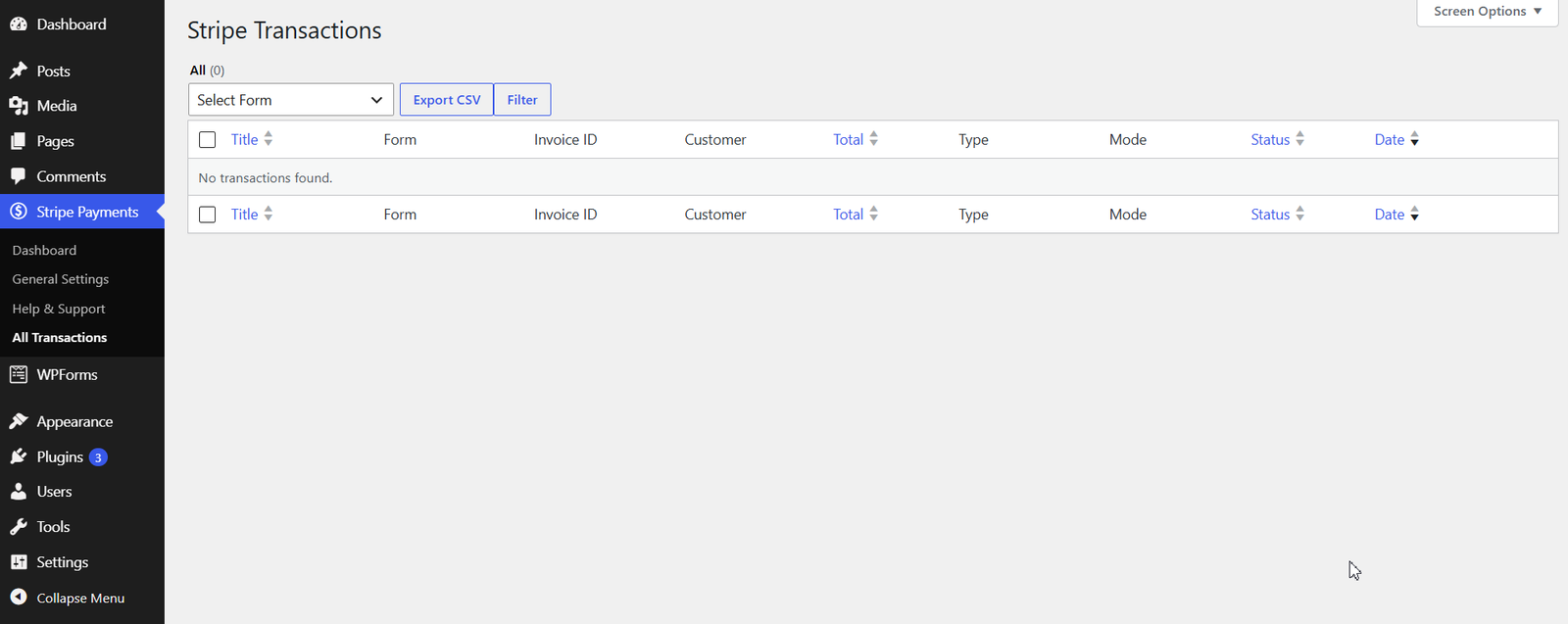Tick the select-all checkbox in table header
The image size is (1568, 624).
tap(207, 140)
